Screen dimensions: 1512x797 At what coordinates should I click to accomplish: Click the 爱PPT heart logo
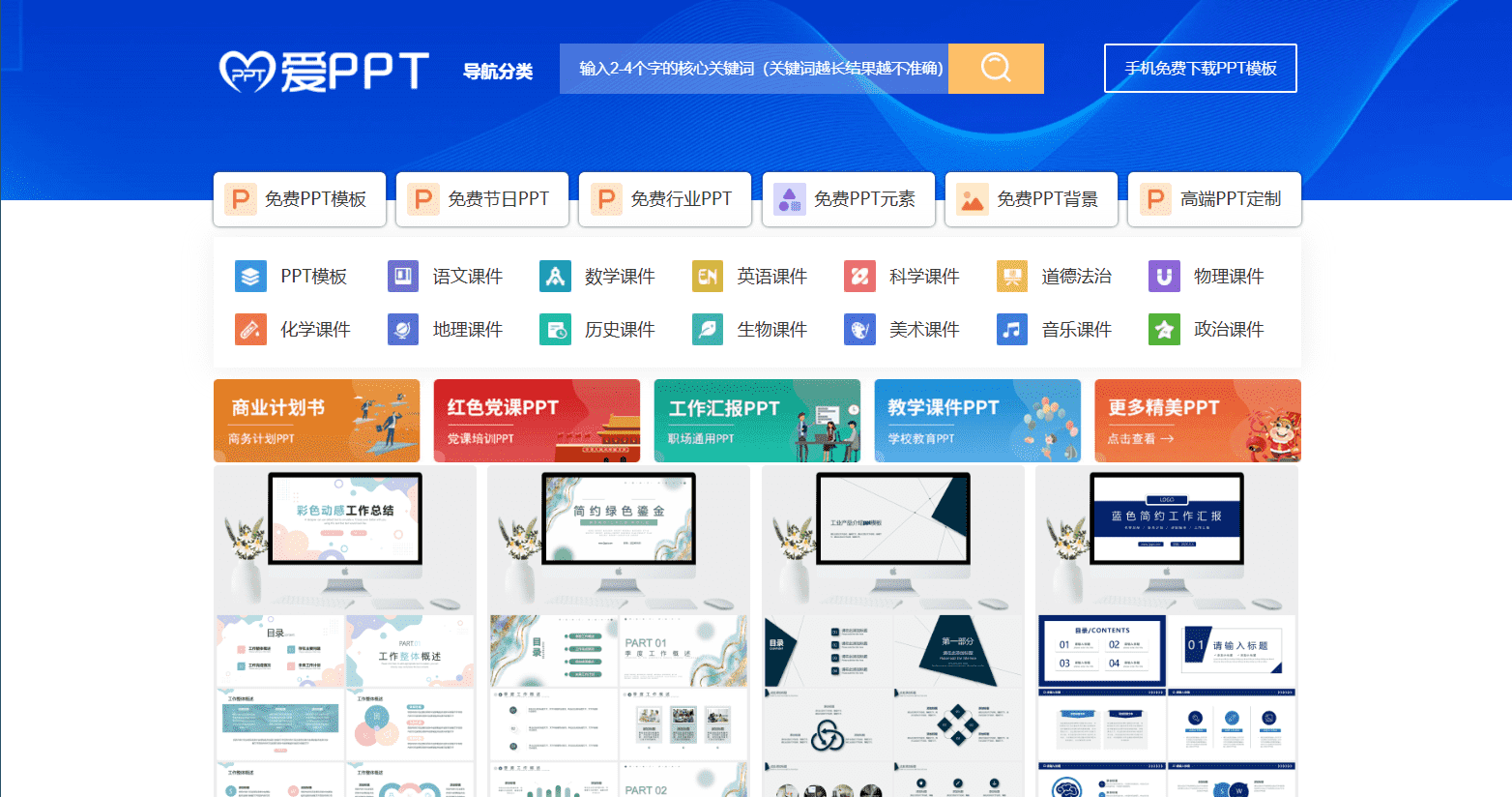pos(247,71)
